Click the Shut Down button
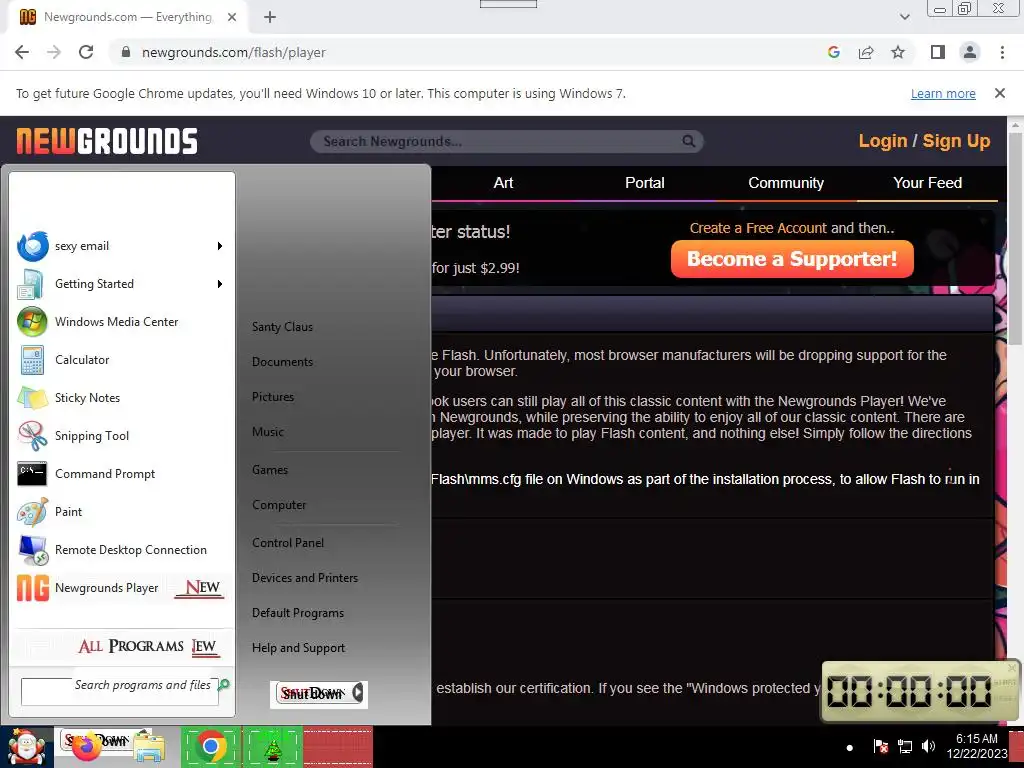 pos(312,694)
